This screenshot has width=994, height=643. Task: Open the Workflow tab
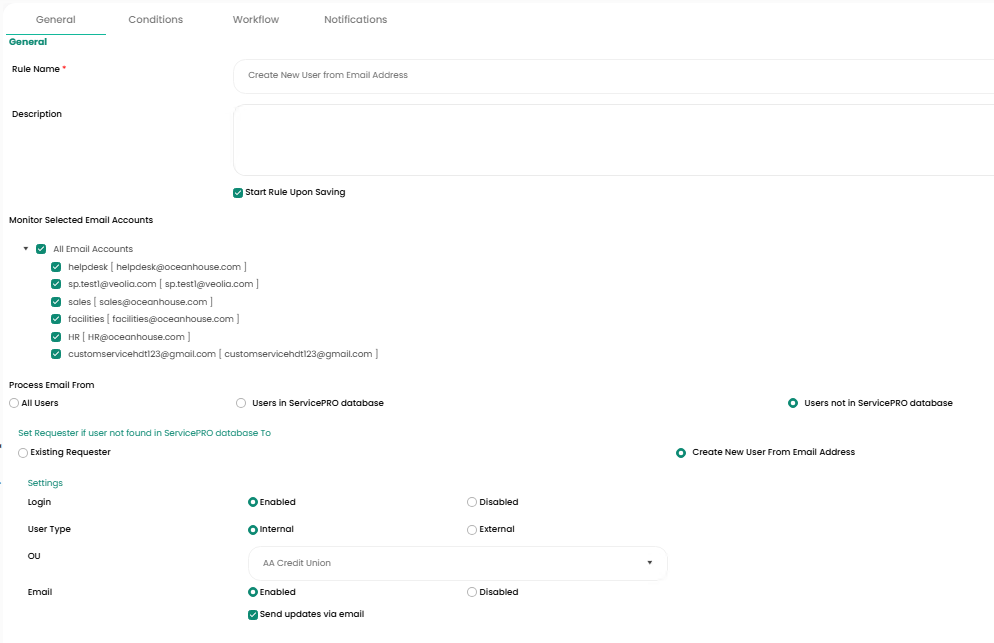[256, 20]
